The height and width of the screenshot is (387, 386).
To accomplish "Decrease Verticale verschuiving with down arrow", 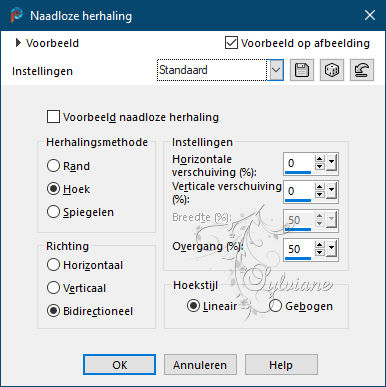I will [x=320, y=194].
